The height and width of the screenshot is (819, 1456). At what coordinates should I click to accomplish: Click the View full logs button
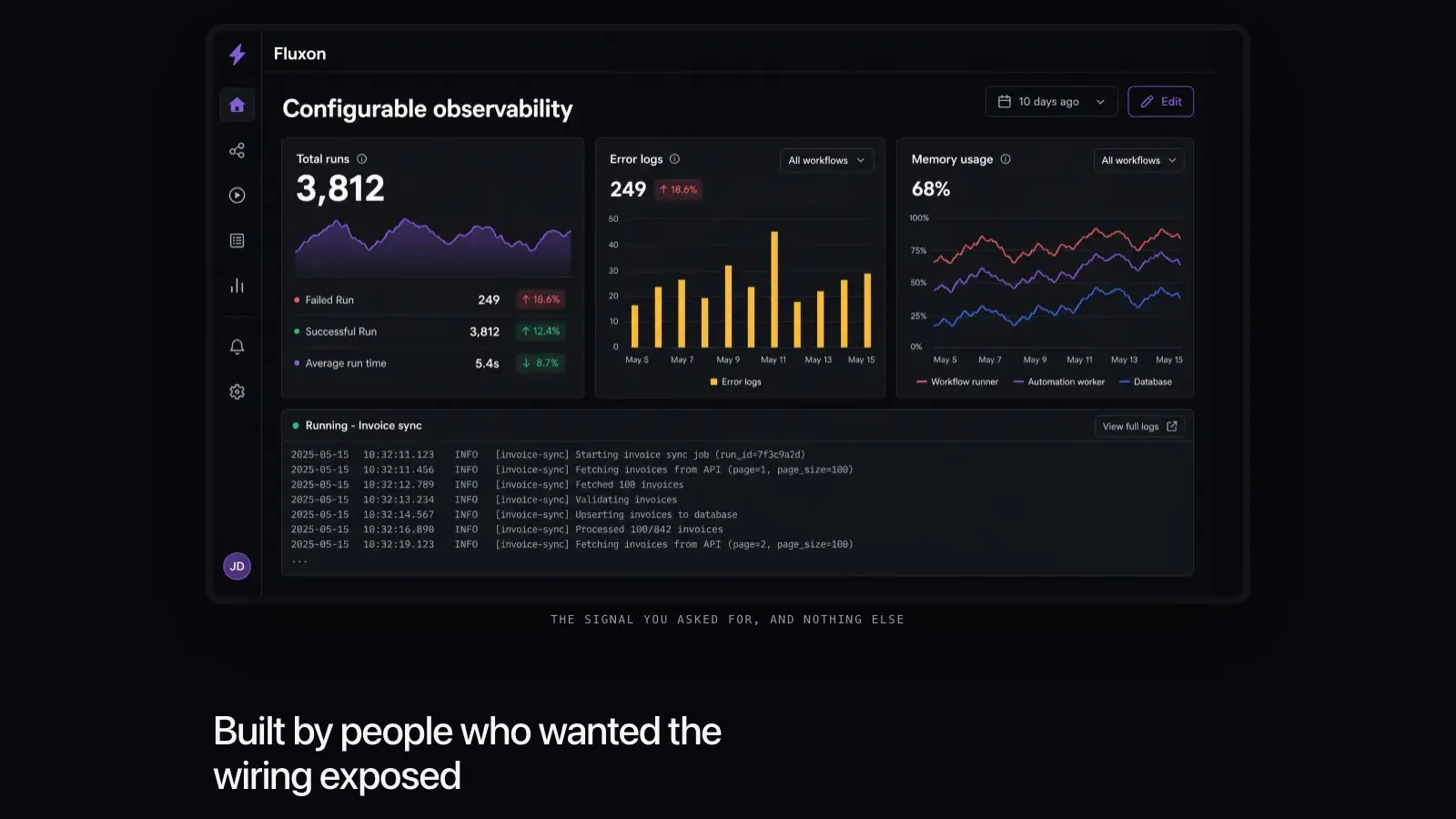(x=1139, y=426)
